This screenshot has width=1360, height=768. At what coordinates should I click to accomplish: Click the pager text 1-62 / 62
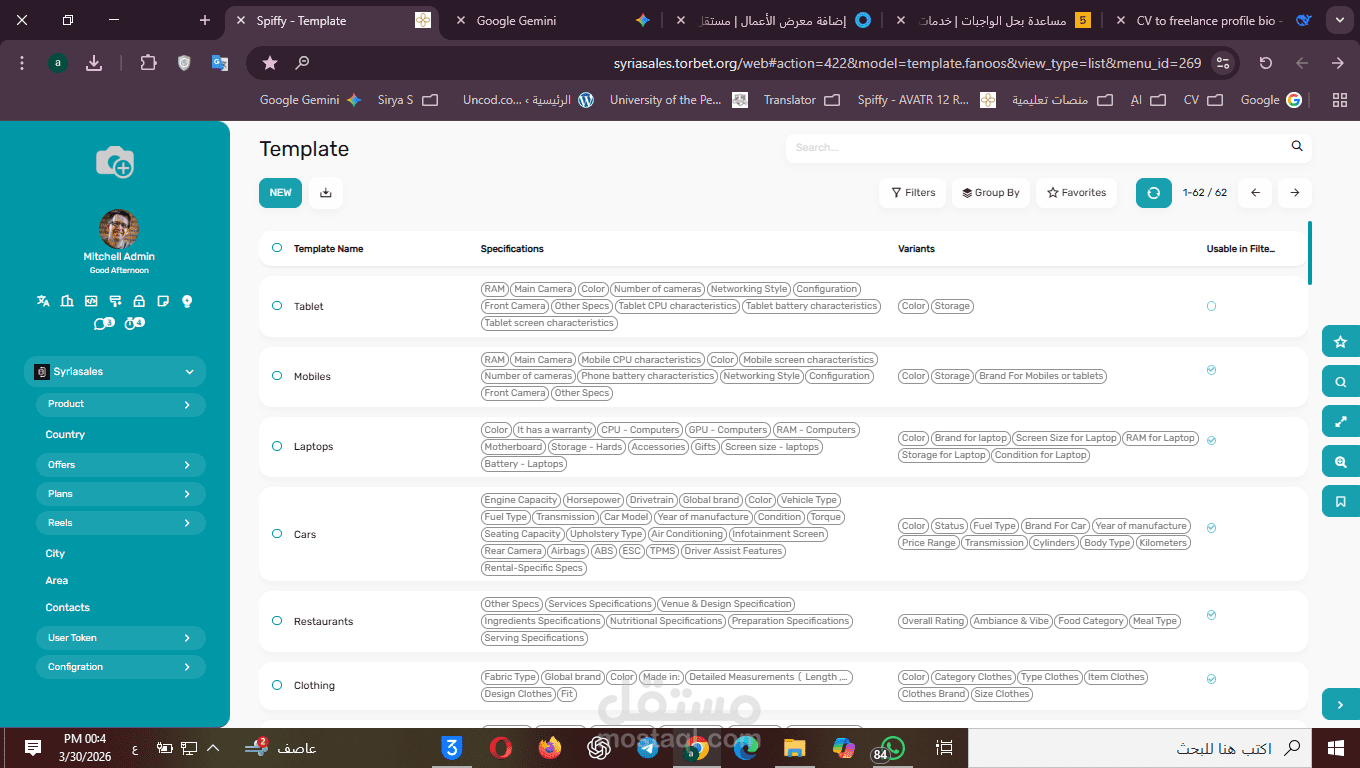point(1205,193)
